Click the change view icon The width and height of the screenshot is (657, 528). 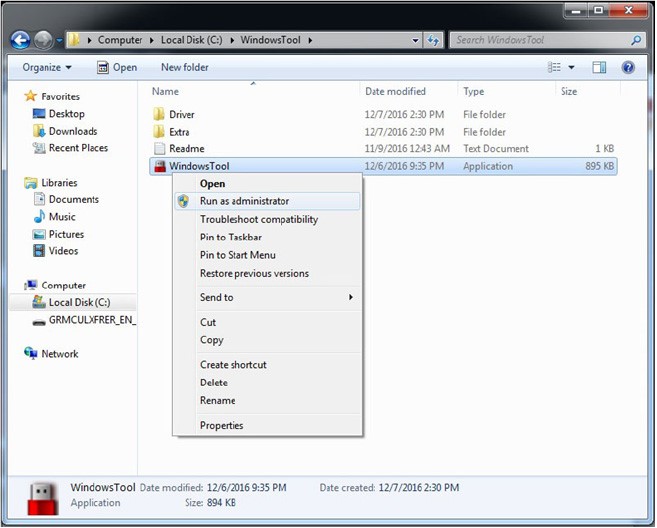[554, 67]
